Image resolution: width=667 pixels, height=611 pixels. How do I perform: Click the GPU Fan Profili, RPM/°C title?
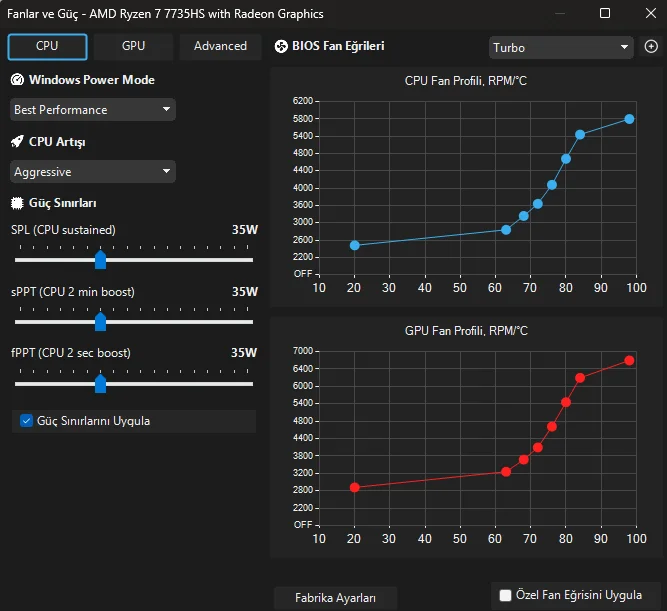[466, 331]
